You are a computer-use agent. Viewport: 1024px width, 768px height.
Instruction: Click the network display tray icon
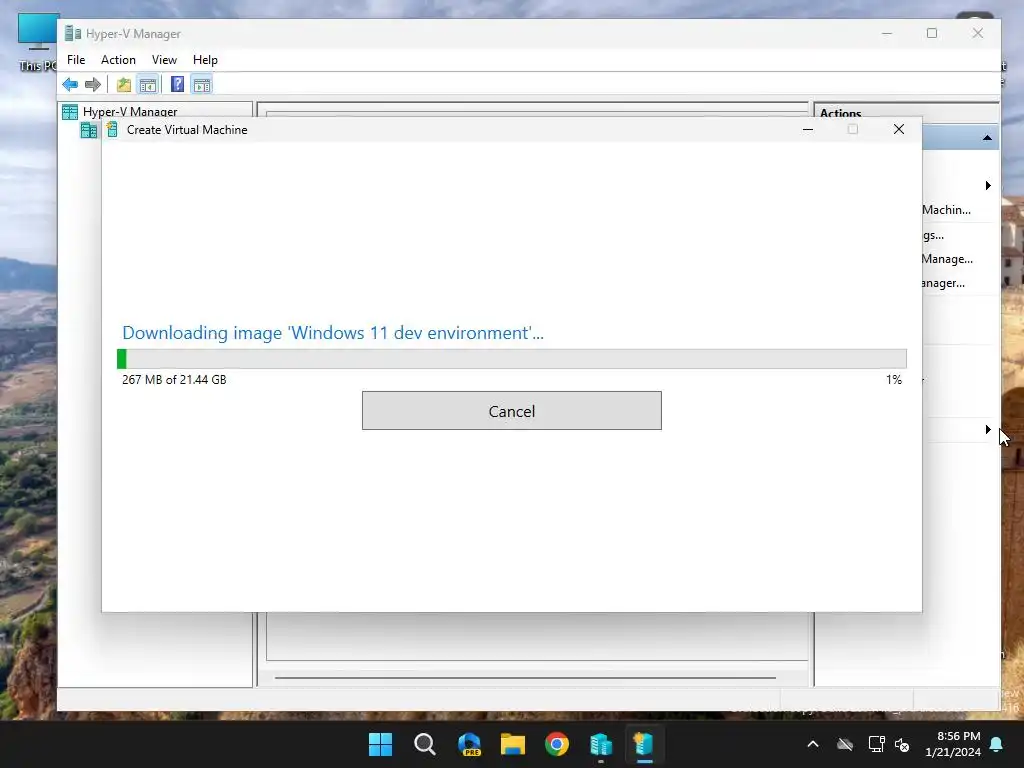pyautogui.click(x=876, y=744)
